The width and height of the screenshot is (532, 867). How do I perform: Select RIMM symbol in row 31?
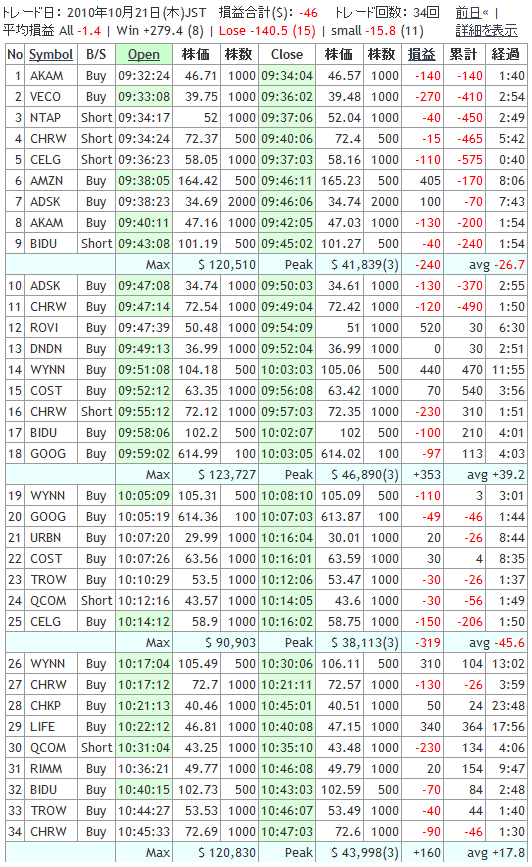(46, 769)
